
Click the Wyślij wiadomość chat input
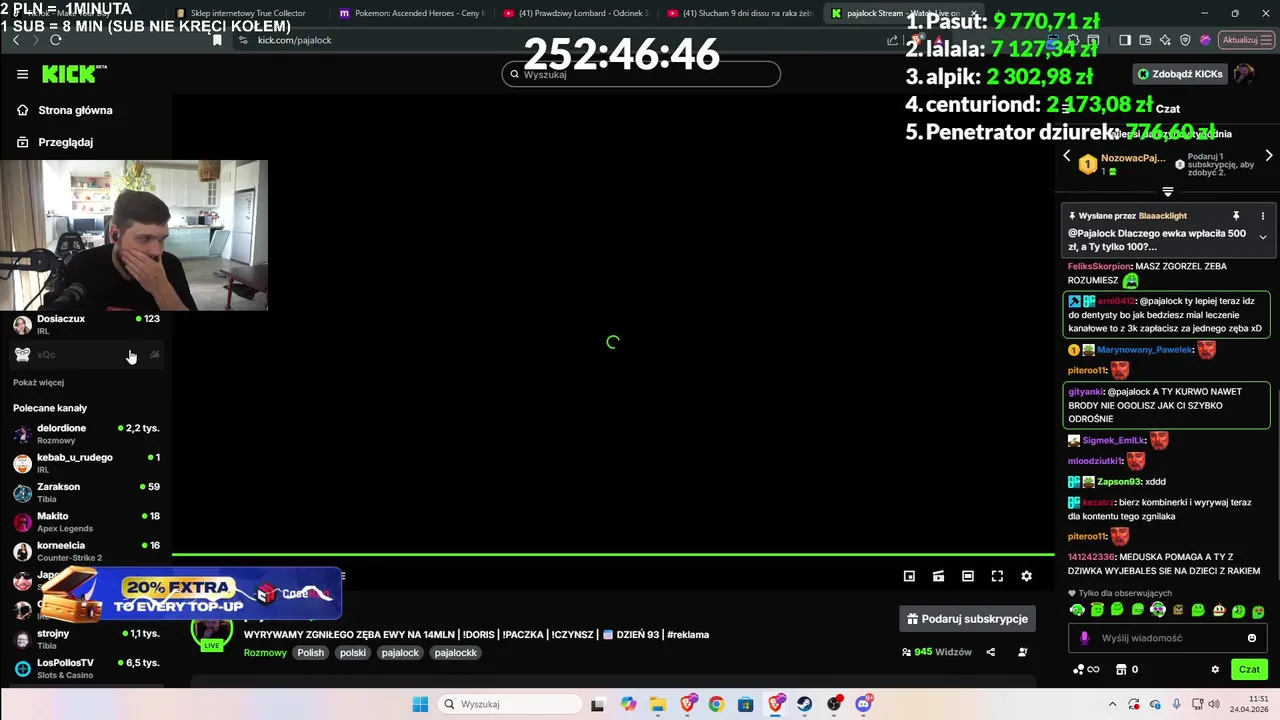(1167, 638)
